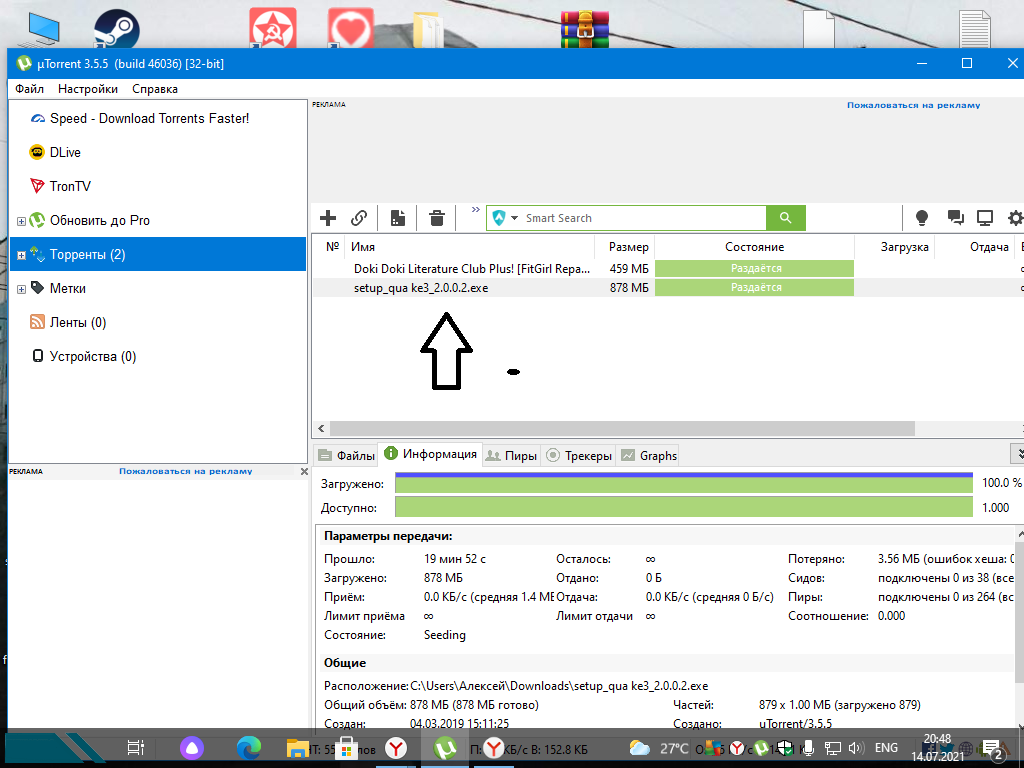The height and width of the screenshot is (768, 1024).
Task: Select Обновить до Pro in sidebar
Action: click(x=100, y=220)
